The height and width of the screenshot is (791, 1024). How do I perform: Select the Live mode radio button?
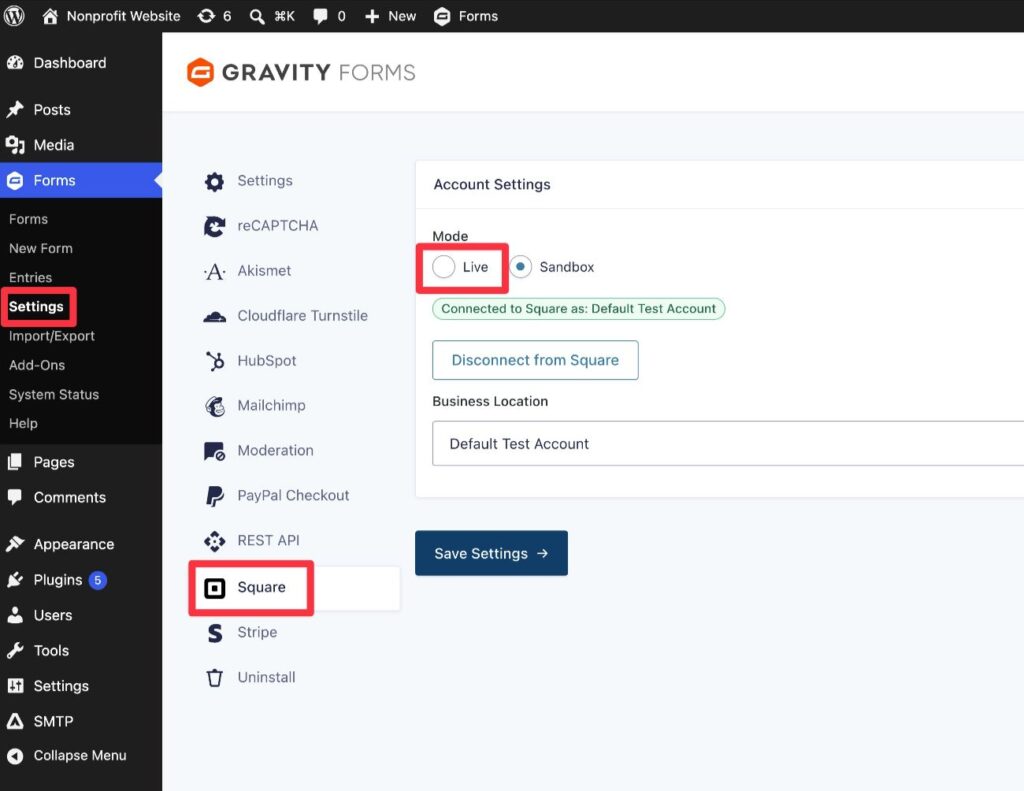[443, 266]
